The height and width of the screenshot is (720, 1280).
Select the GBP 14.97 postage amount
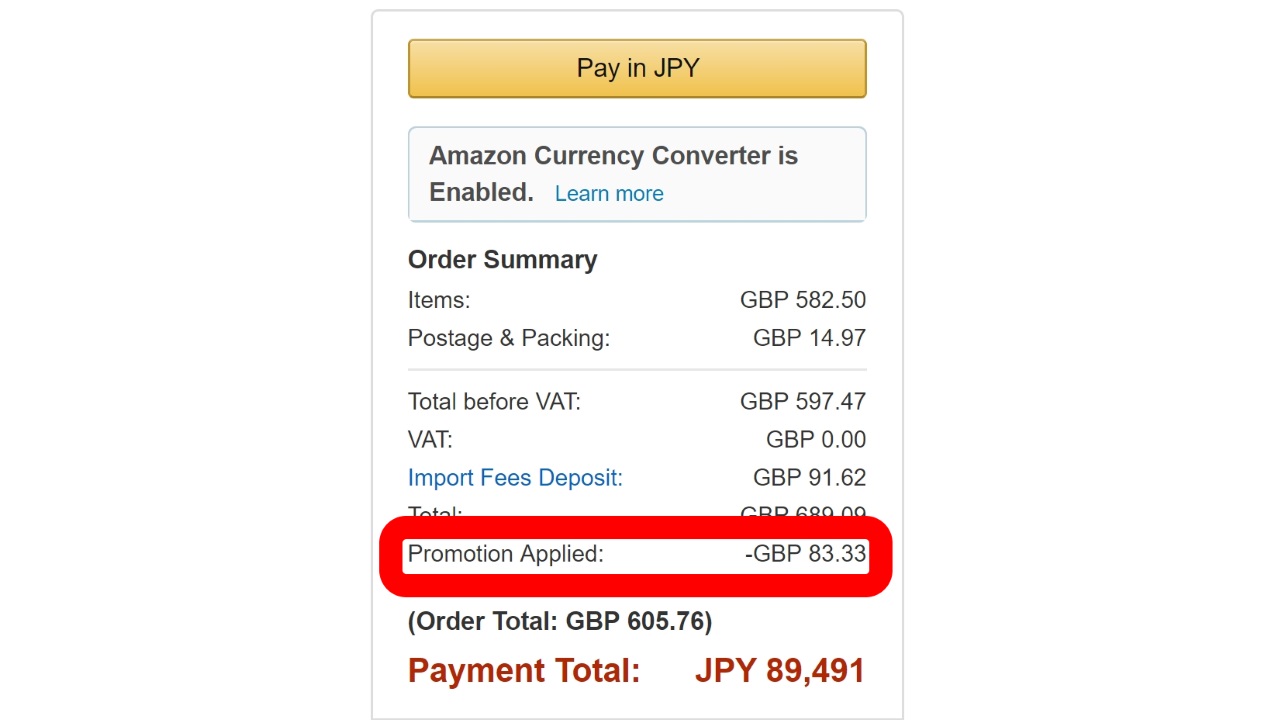(x=809, y=338)
